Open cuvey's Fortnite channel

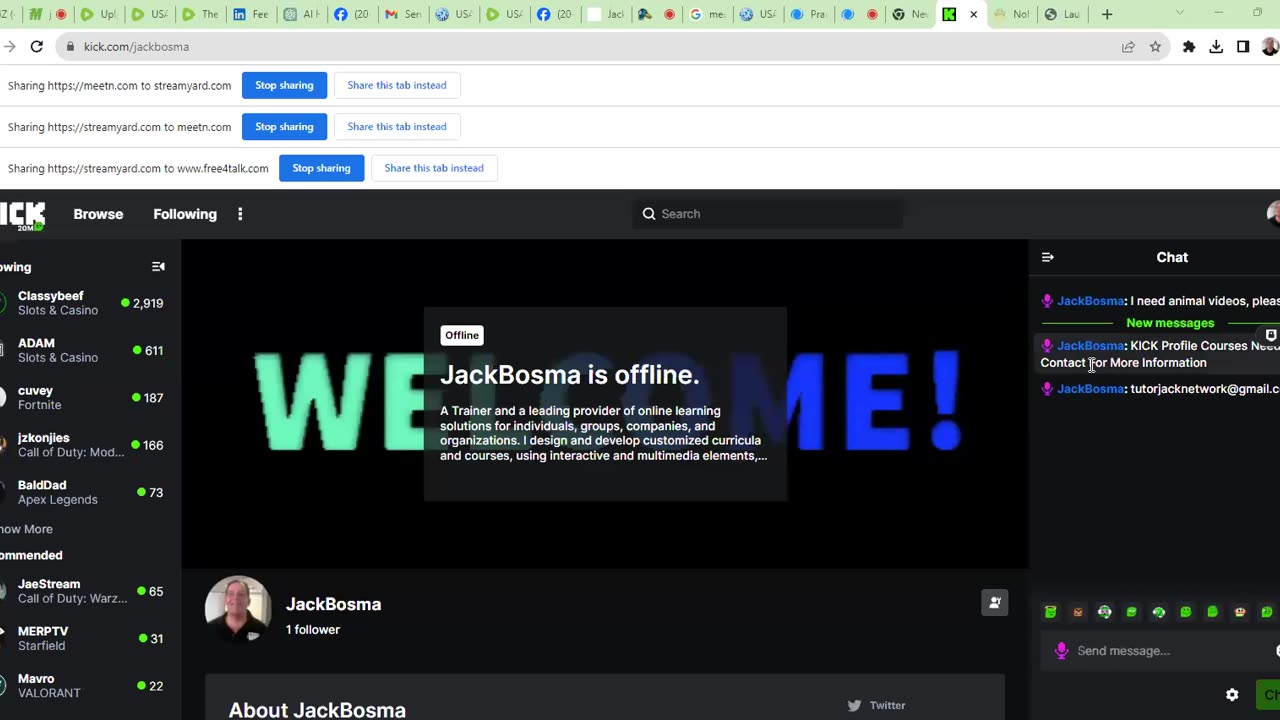86,398
